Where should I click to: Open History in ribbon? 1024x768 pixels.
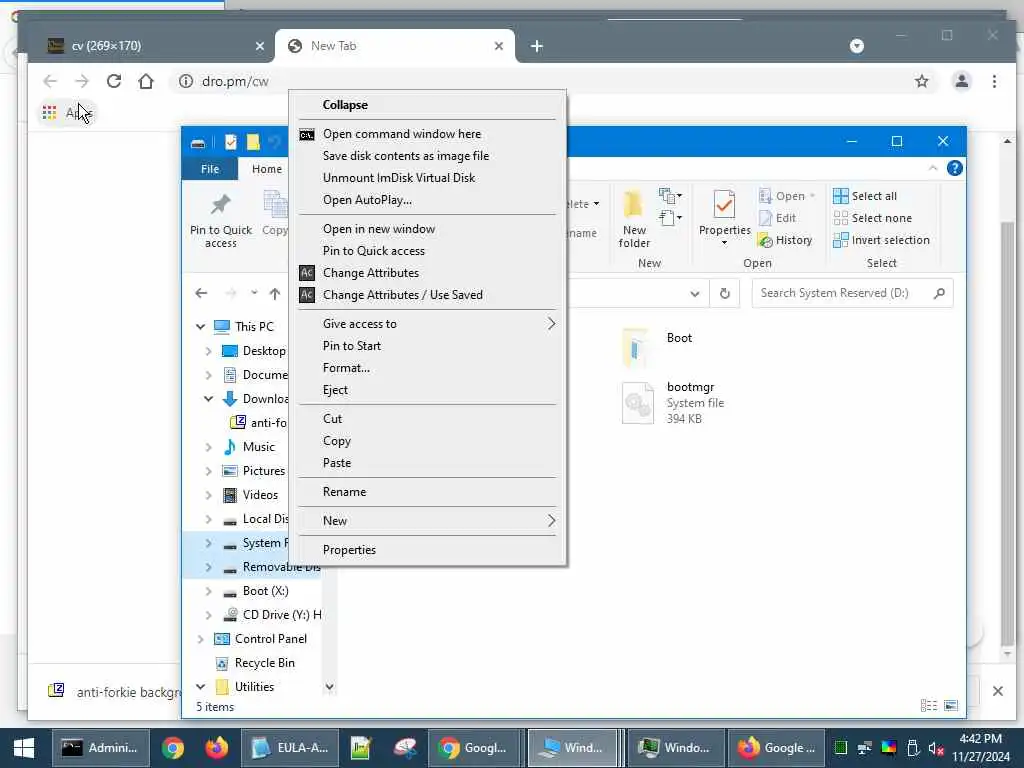coord(785,240)
